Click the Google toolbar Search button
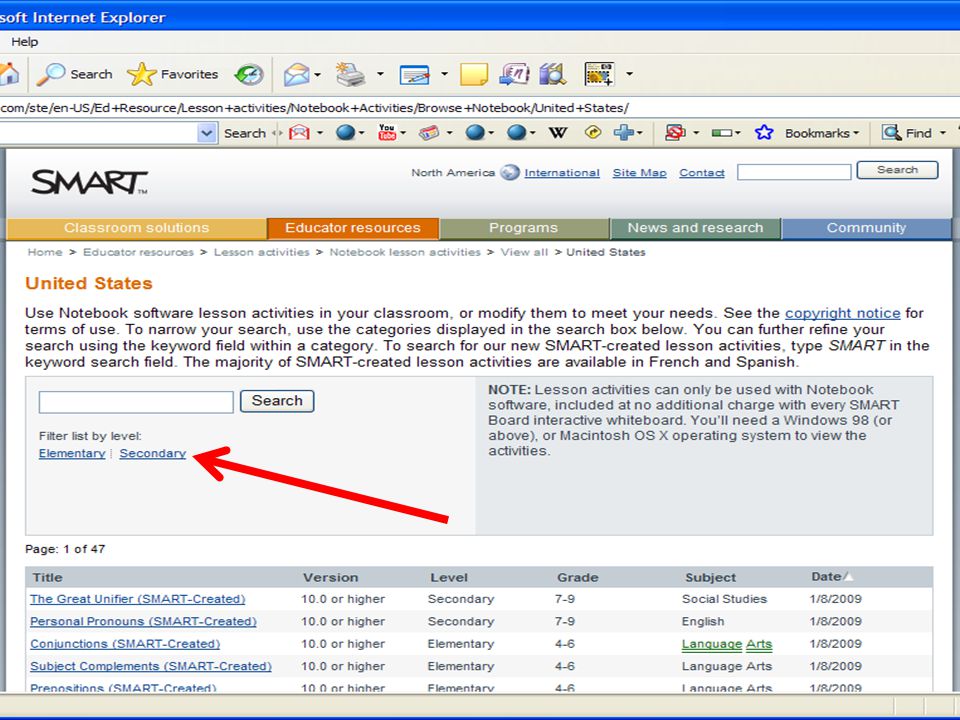 [x=245, y=133]
